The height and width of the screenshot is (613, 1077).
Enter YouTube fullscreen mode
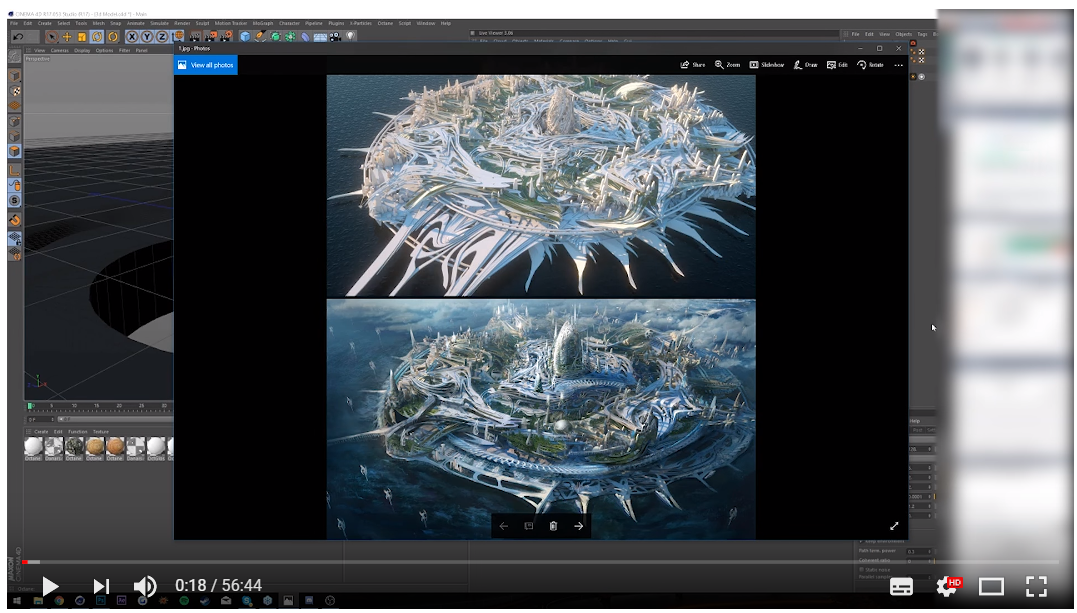(x=1036, y=586)
